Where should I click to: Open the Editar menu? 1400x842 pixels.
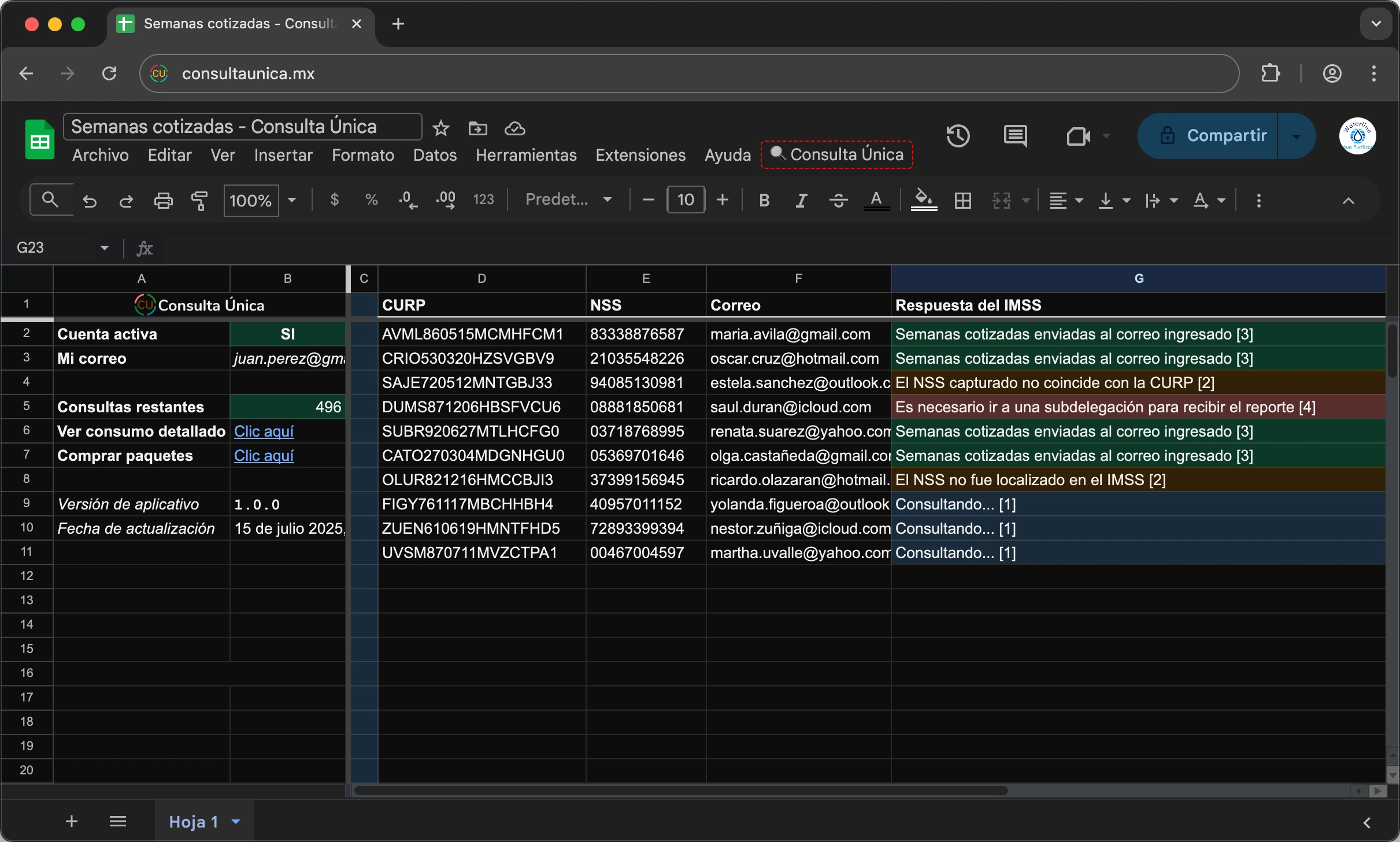click(169, 155)
